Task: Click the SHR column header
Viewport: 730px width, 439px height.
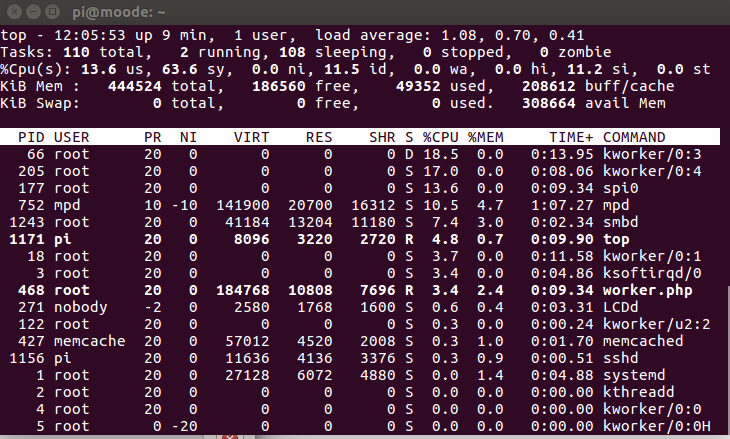Action: tap(382, 137)
